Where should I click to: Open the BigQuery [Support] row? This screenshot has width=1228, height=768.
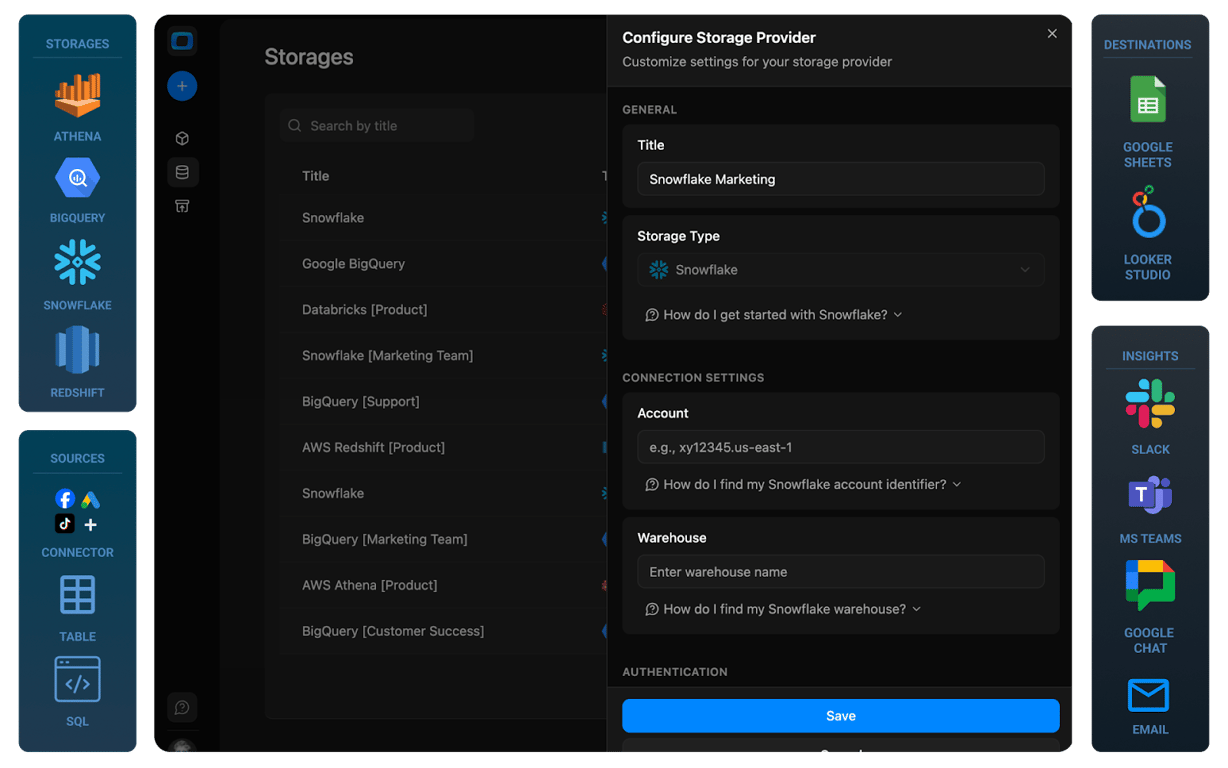click(x=443, y=402)
